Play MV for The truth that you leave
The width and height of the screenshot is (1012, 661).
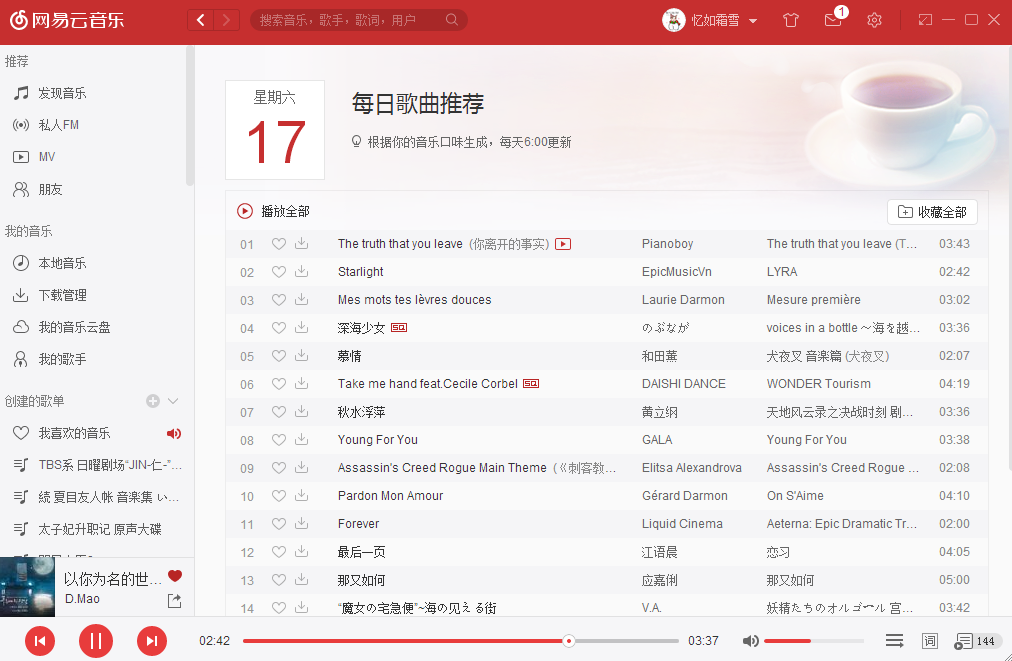pyautogui.click(x=563, y=244)
